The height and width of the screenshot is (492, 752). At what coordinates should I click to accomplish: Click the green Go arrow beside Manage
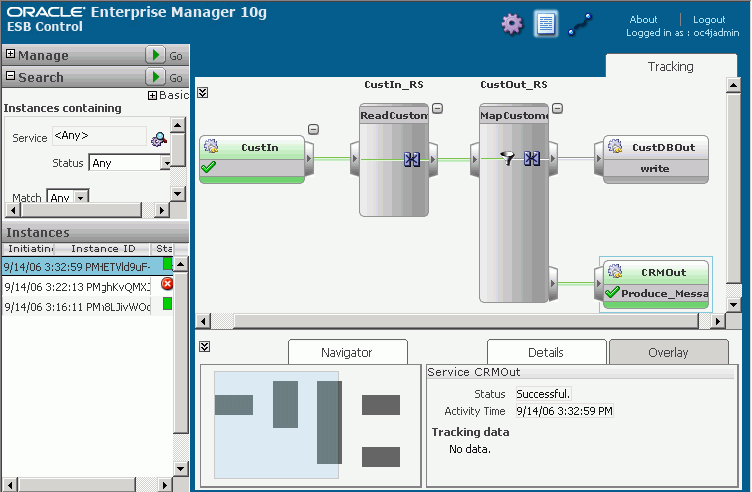[x=155, y=55]
